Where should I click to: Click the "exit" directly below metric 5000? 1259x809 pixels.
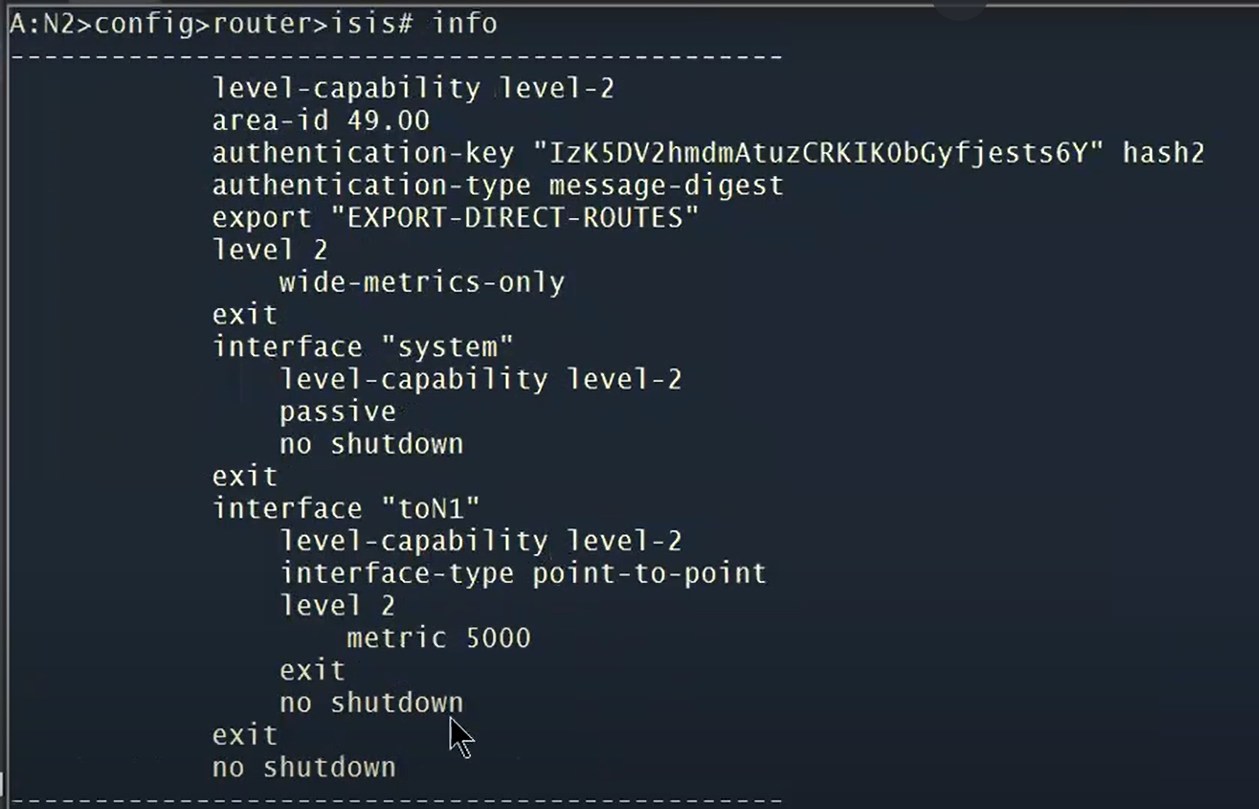click(x=312, y=670)
